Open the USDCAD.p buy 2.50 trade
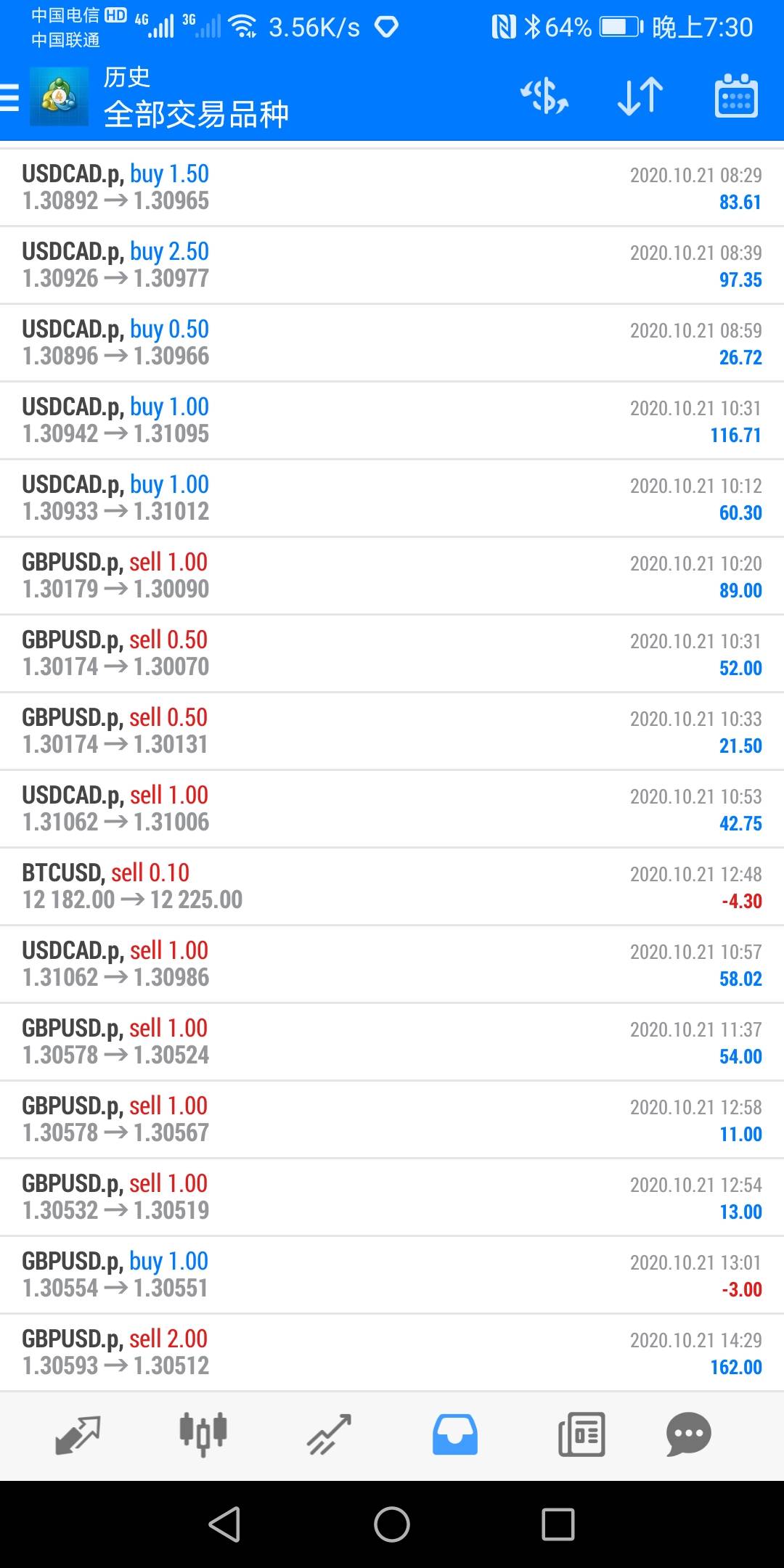This screenshot has width=784, height=1568. (x=392, y=265)
